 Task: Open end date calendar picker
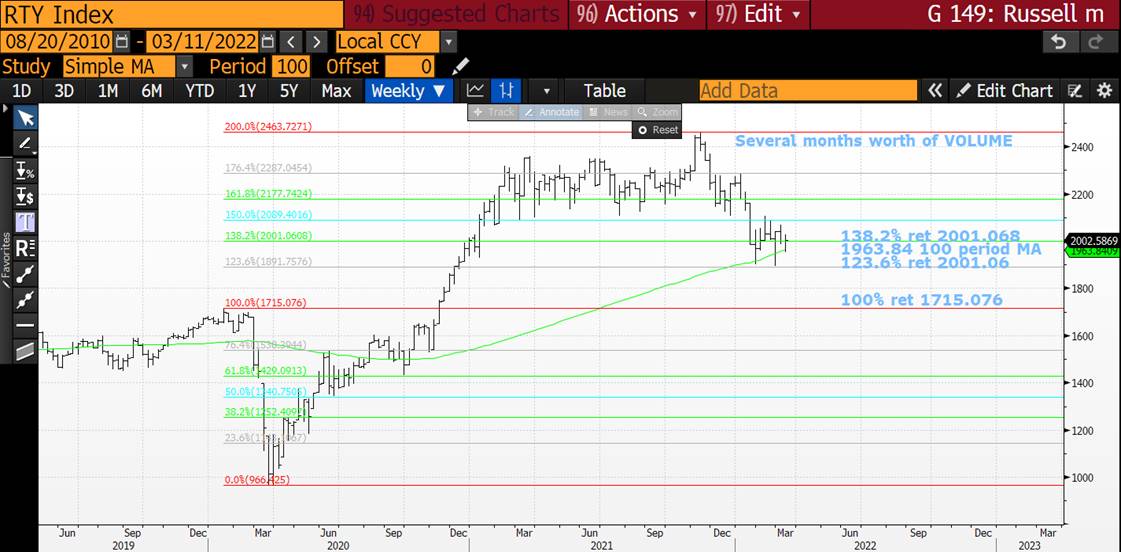pos(267,41)
